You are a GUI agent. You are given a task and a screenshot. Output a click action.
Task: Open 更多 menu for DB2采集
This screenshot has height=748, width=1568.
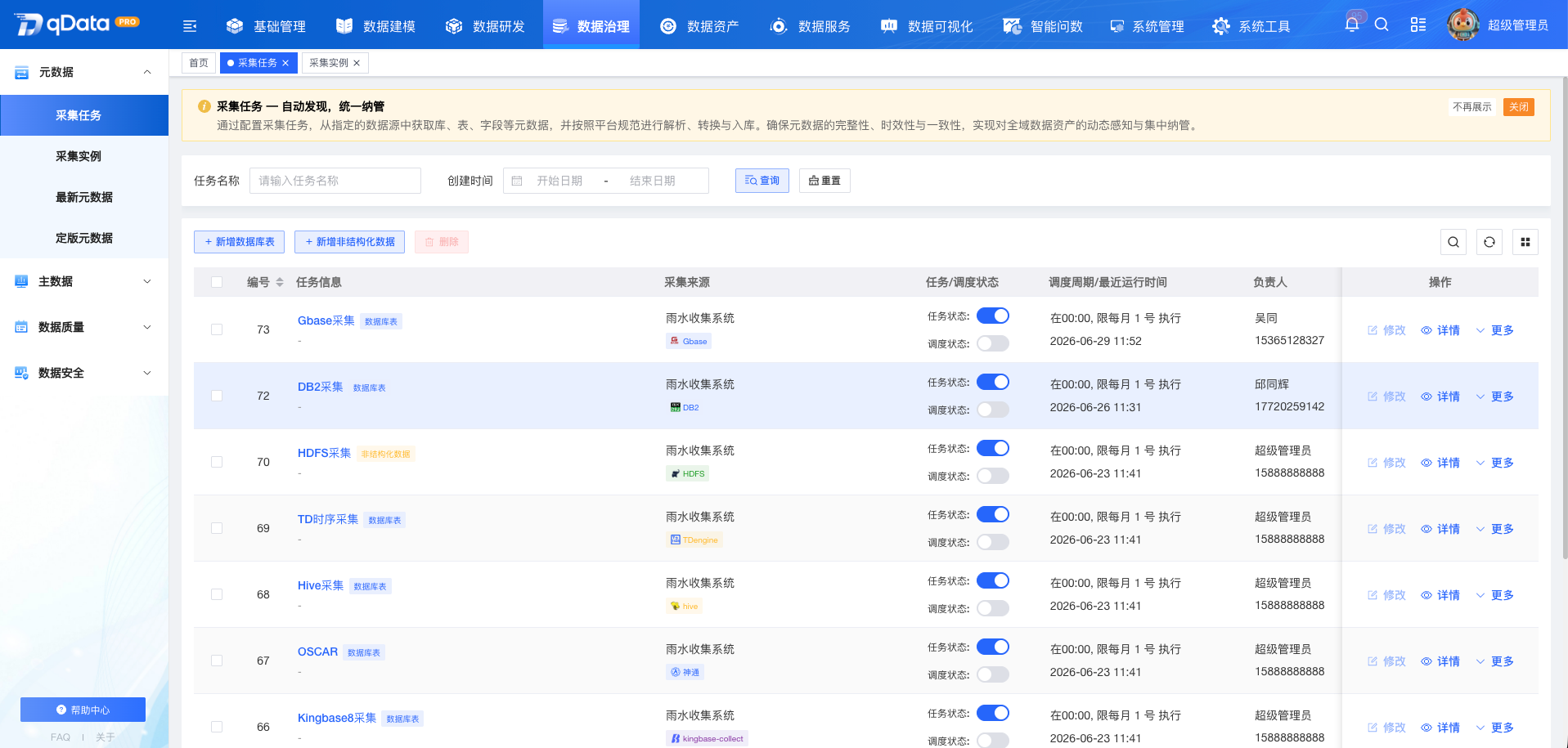(1494, 396)
